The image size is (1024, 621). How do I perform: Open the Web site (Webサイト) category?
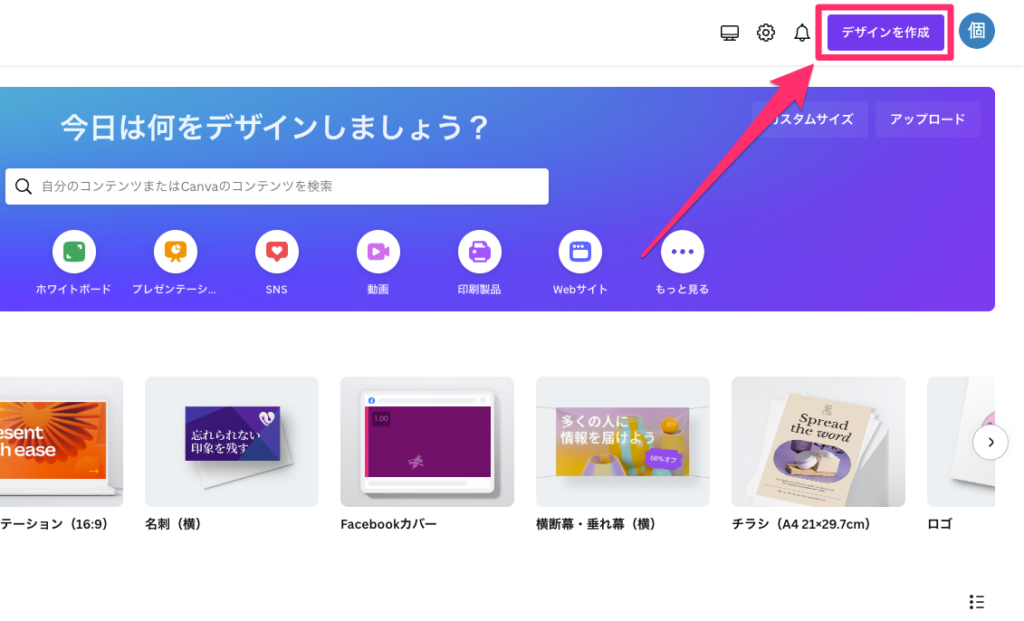pyautogui.click(x=580, y=252)
